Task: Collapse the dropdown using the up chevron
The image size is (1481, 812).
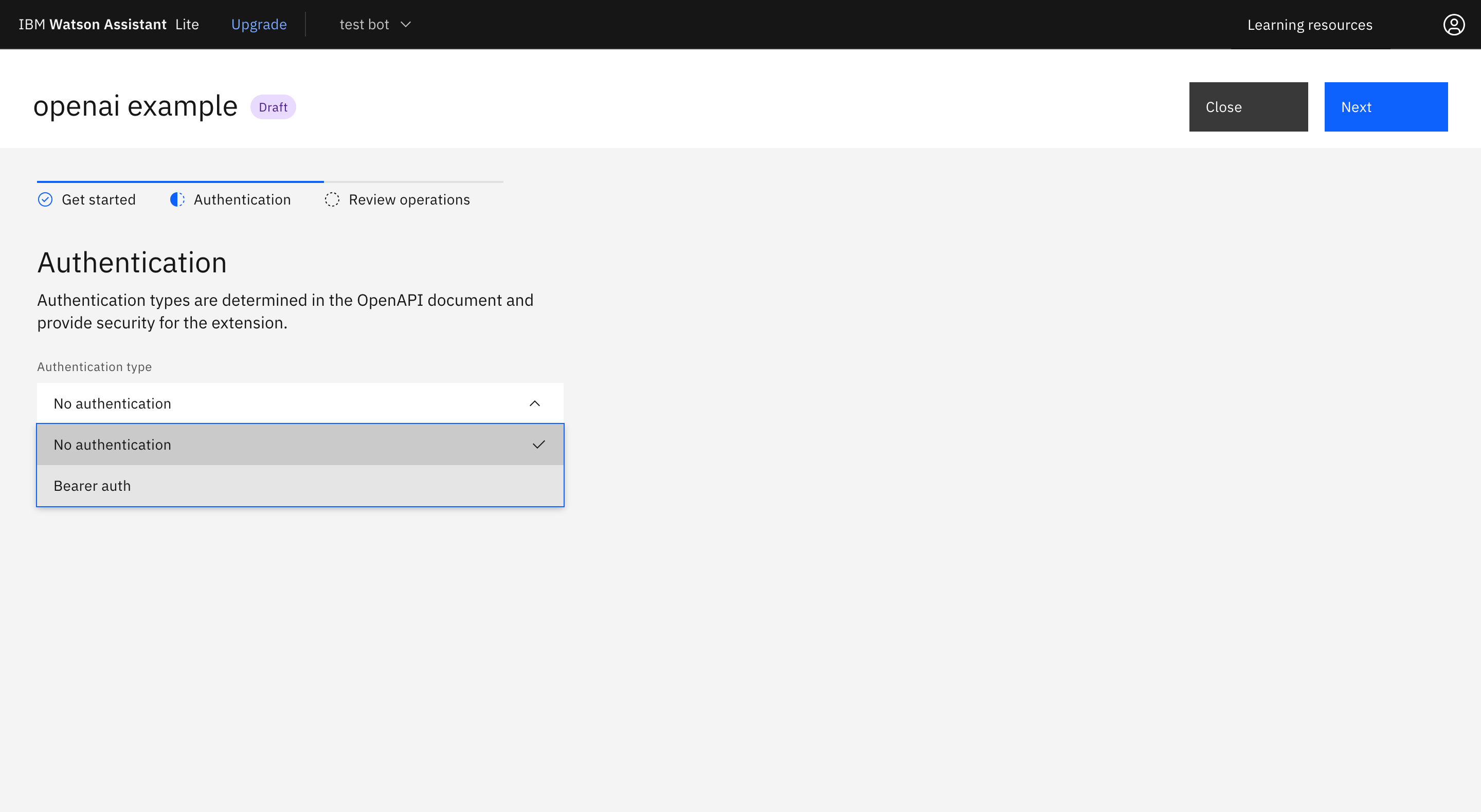Action: click(x=534, y=403)
